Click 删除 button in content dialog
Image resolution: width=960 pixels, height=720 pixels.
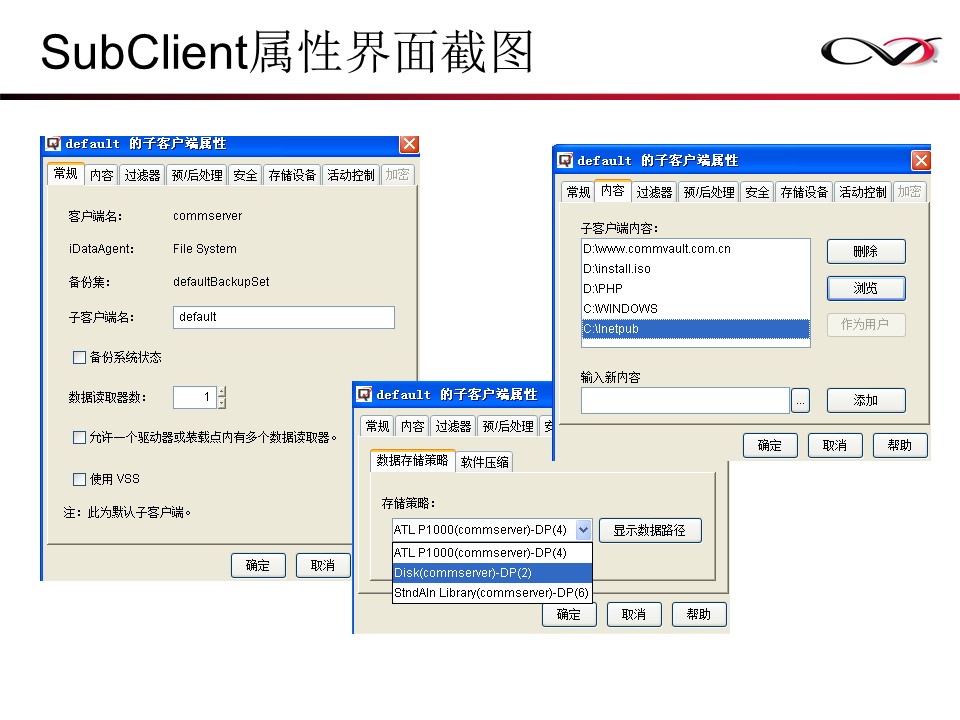click(x=866, y=252)
